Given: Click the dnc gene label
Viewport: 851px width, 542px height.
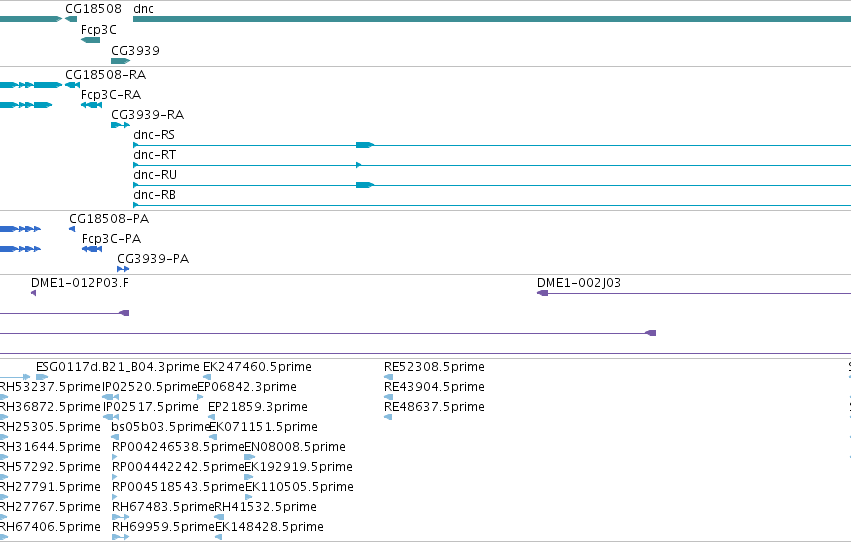Looking at the screenshot, I should tap(143, 9).
